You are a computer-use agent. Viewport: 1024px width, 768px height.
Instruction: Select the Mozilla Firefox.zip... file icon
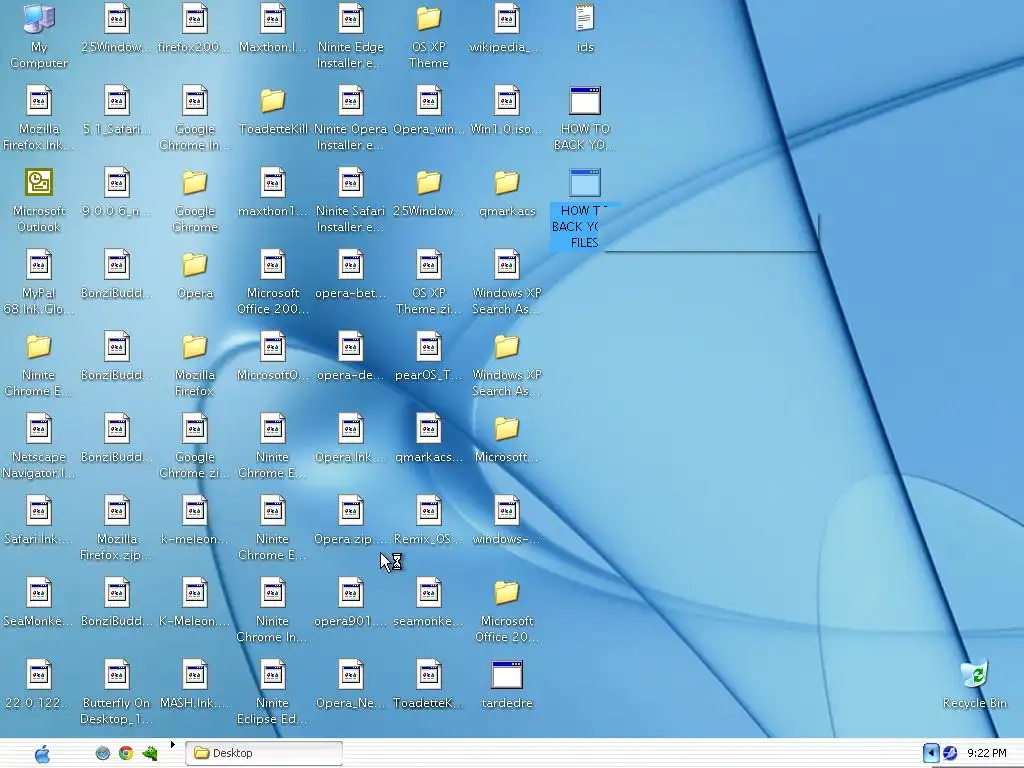pyautogui.click(x=116, y=511)
